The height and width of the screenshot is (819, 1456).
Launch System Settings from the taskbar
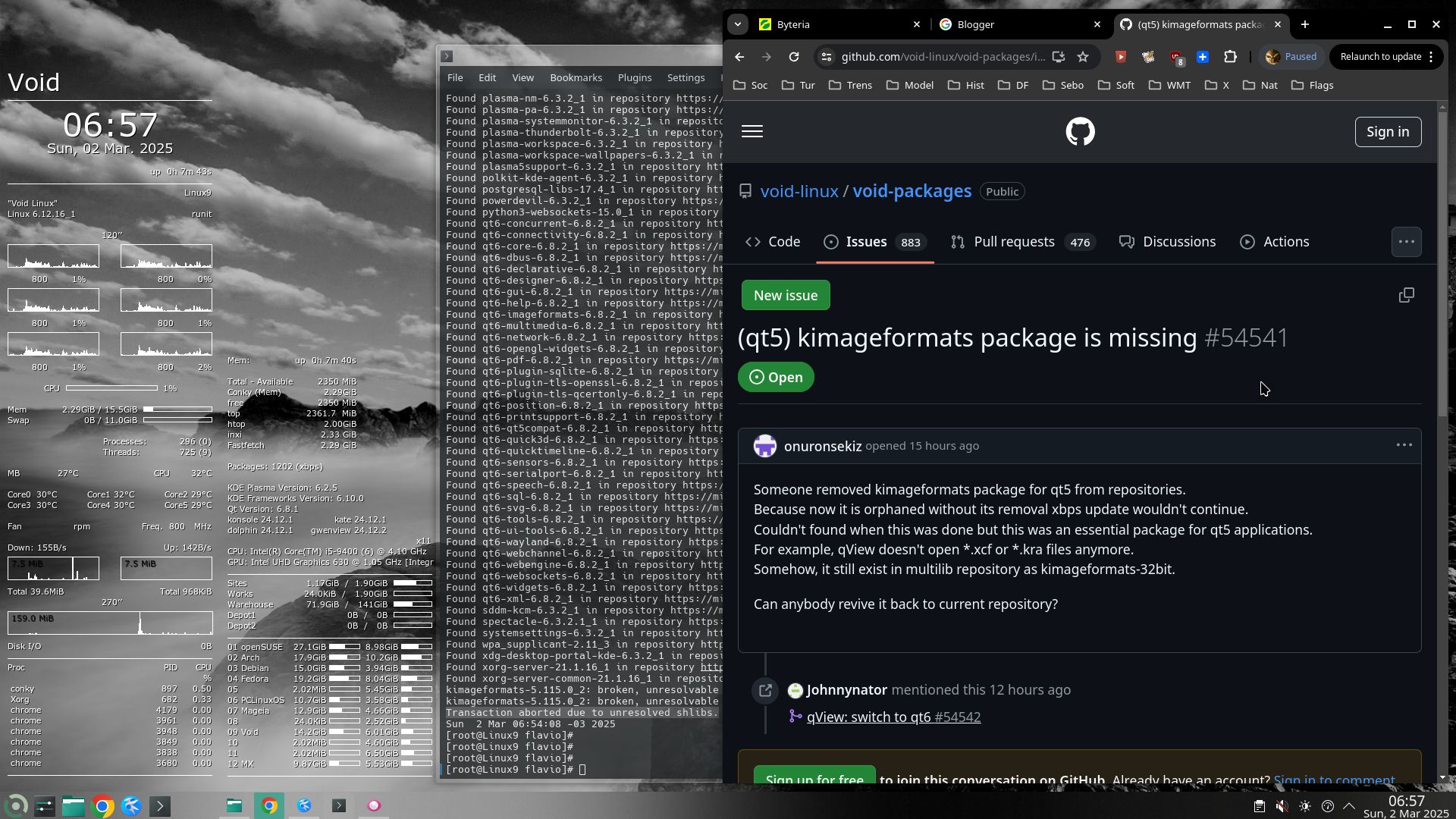tap(44, 805)
